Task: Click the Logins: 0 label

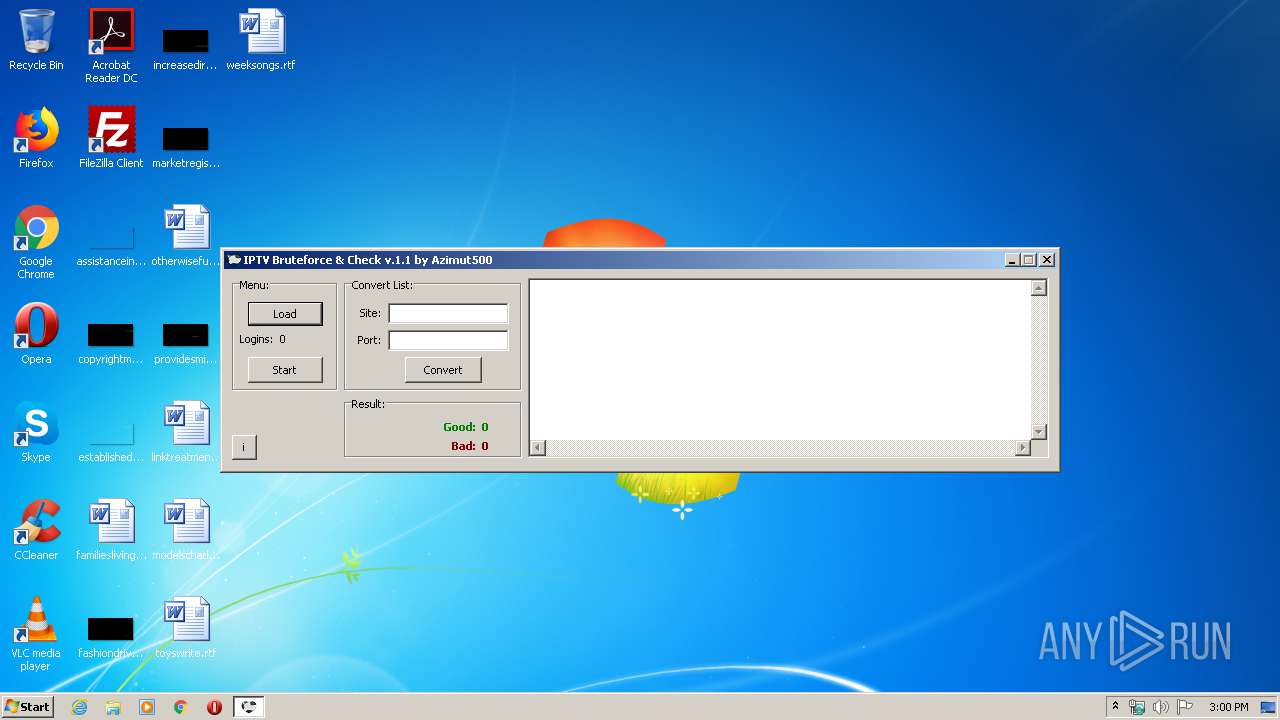Action: (x=262, y=339)
